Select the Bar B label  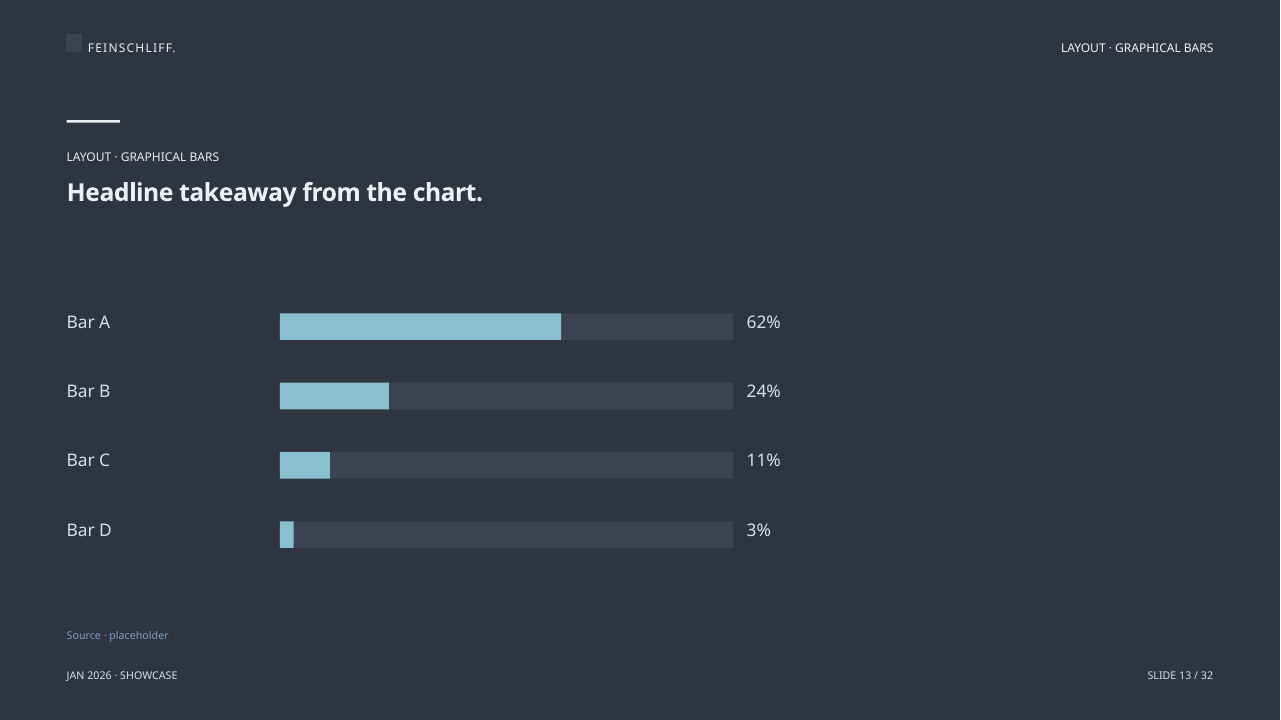point(88,391)
